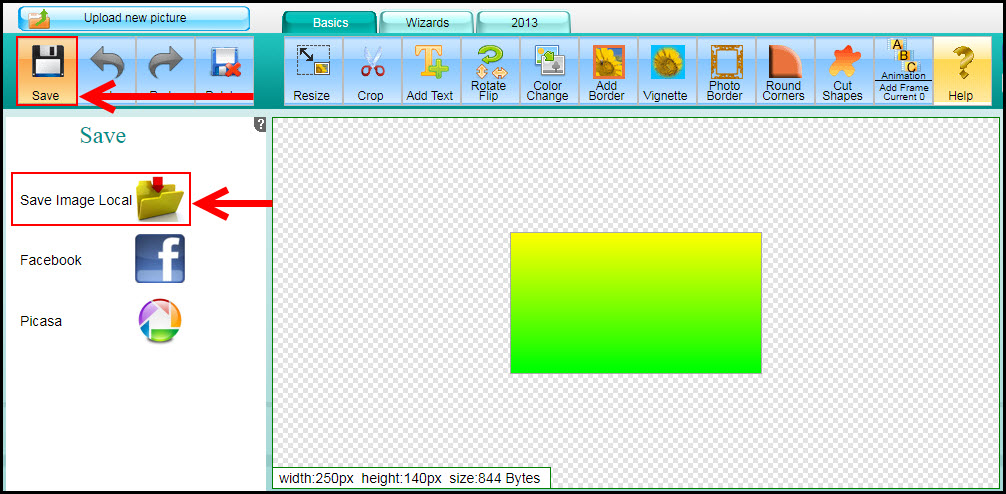
Task: Open the 2013 tab
Action: 523,22
